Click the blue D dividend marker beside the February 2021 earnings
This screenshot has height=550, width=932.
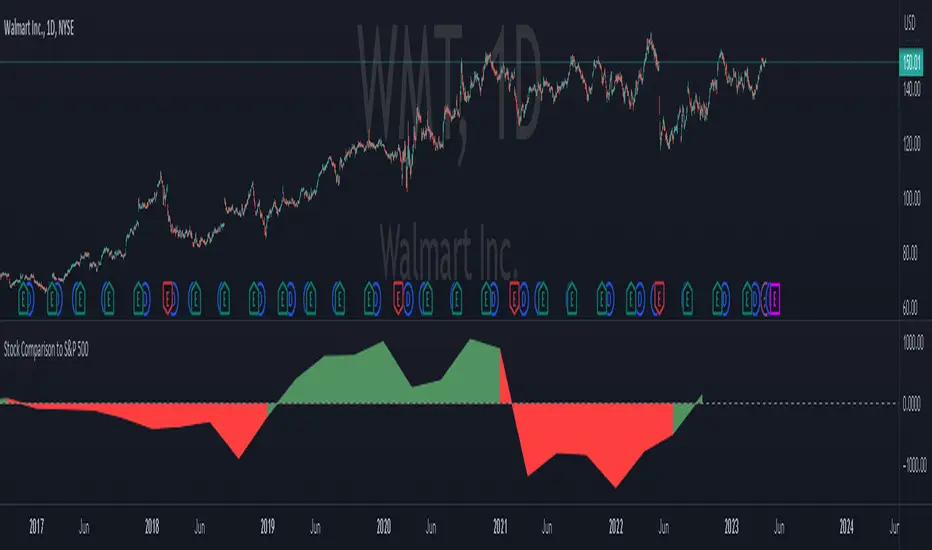point(524,298)
